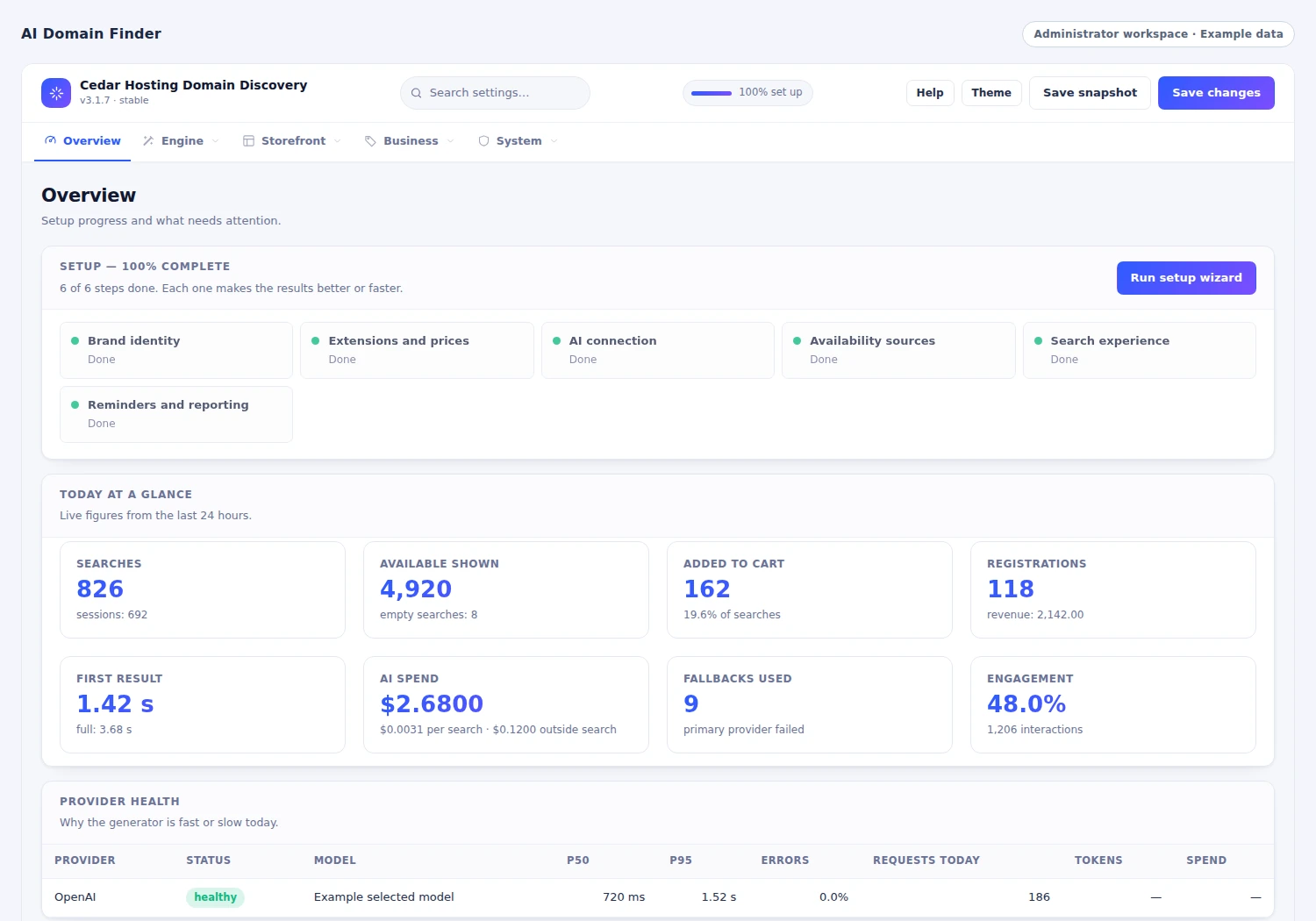The height and width of the screenshot is (921, 1316).
Task: Open the Storefront tab
Action: coord(292,141)
